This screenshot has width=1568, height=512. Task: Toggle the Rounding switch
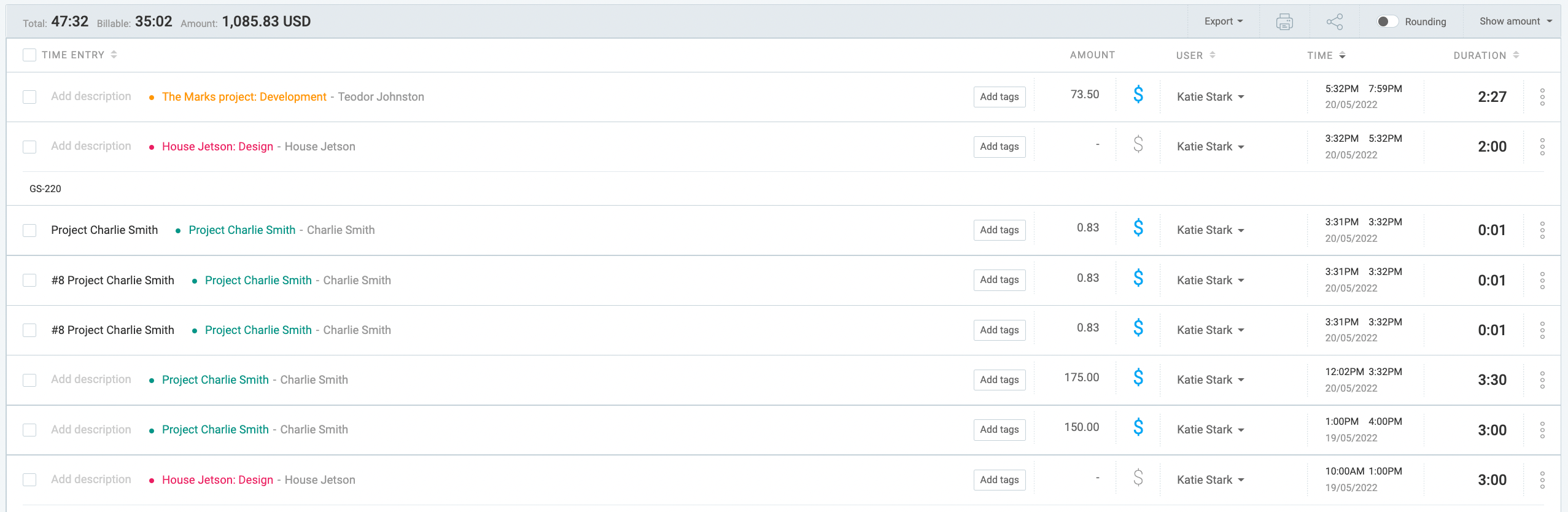(1388, 21)
